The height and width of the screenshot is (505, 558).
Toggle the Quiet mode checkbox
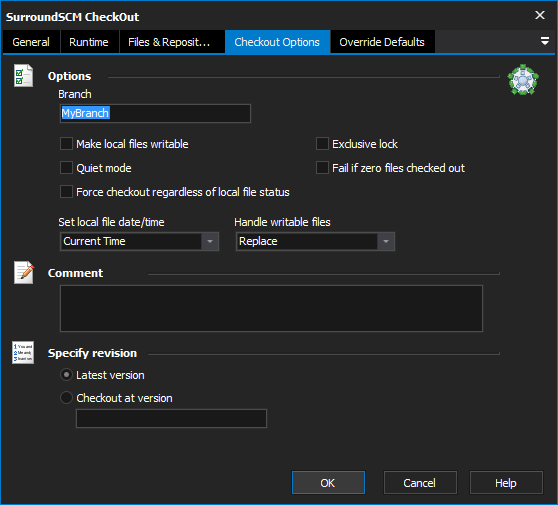pyautogui.click(x=66, y=168)
